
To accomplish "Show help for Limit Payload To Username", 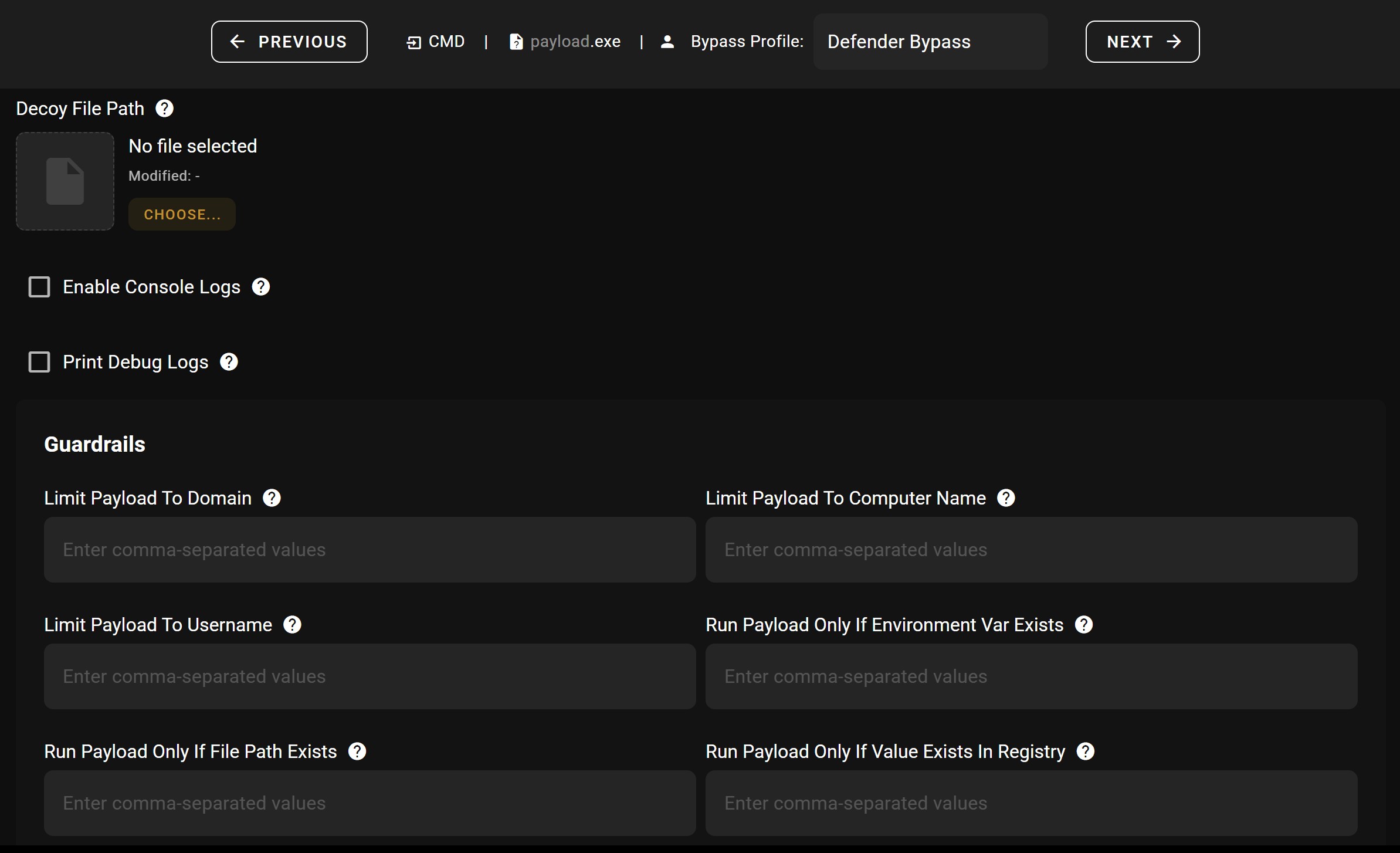I will click(x=292, y=625).
